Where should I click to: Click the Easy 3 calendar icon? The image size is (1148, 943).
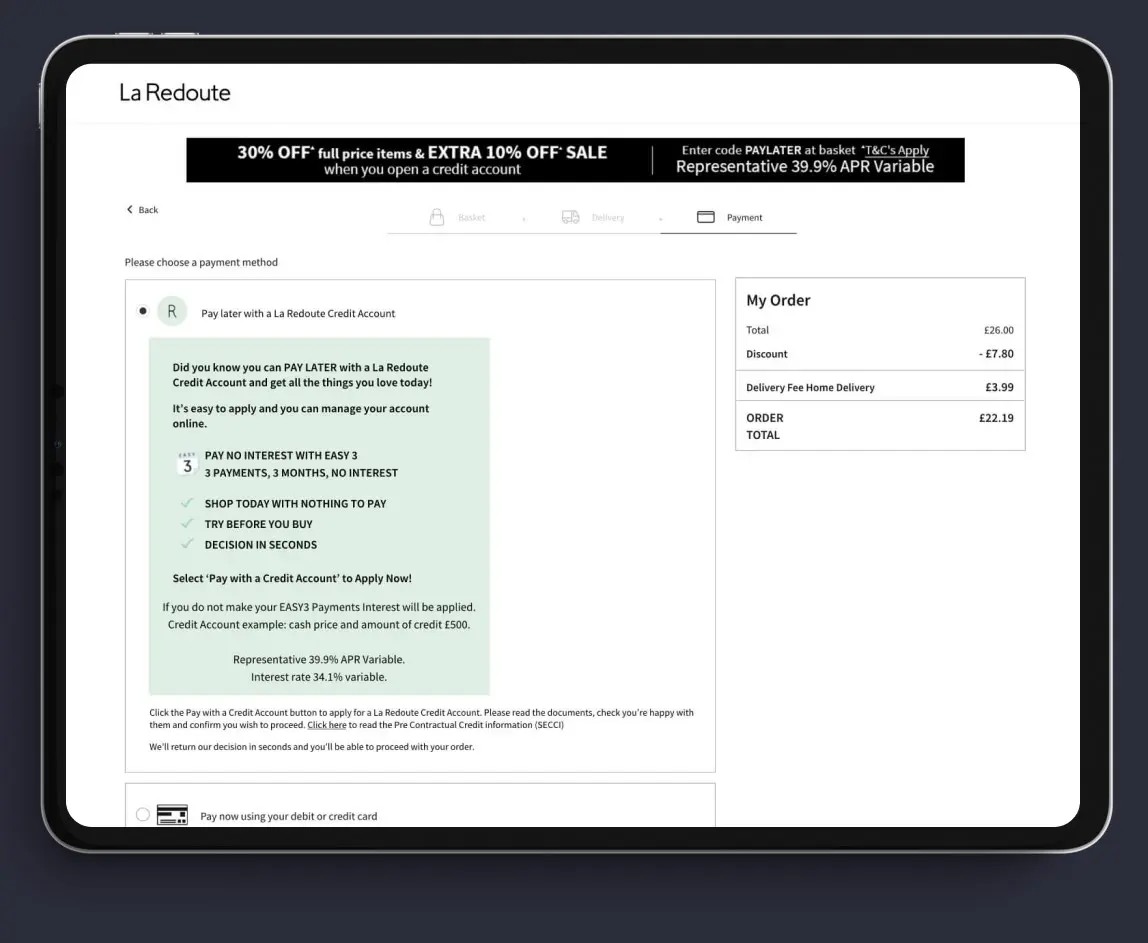coord(187,464)
